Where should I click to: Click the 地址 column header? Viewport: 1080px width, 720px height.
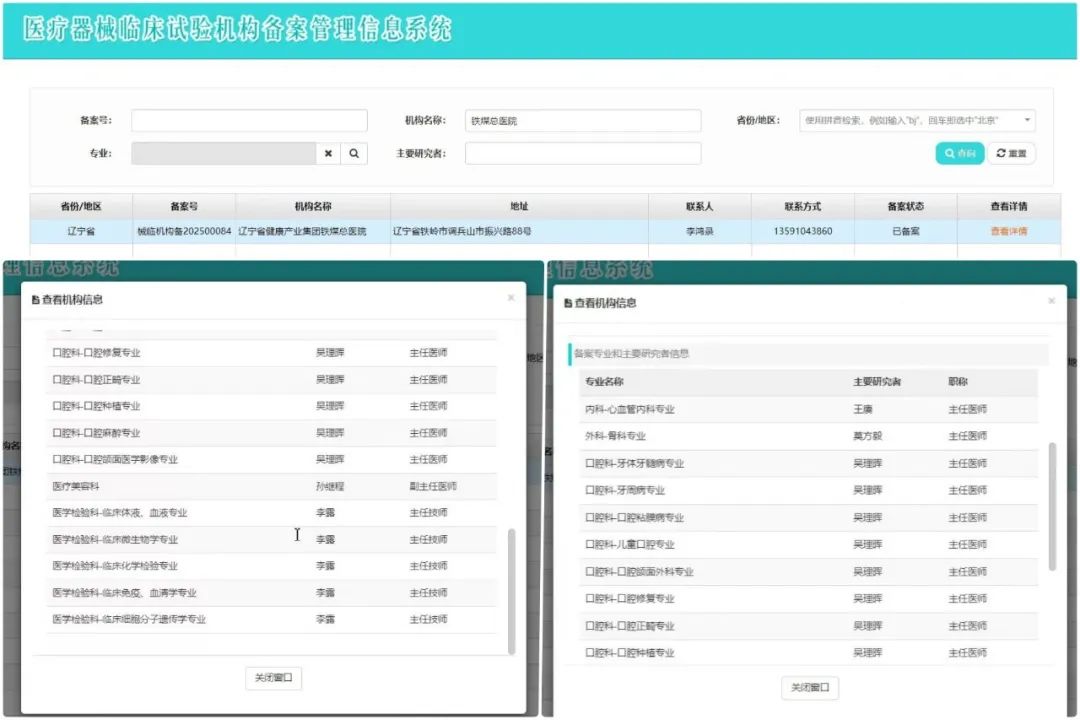pyautogui.click(x=519, y=207)
